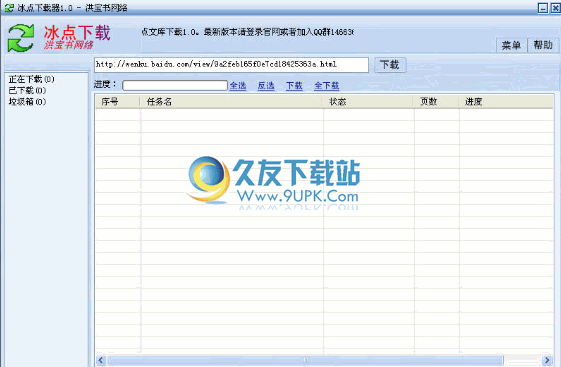Sort by 页数 column header
The height and width of the screenshot is (367, 561).
coord(436,102)
